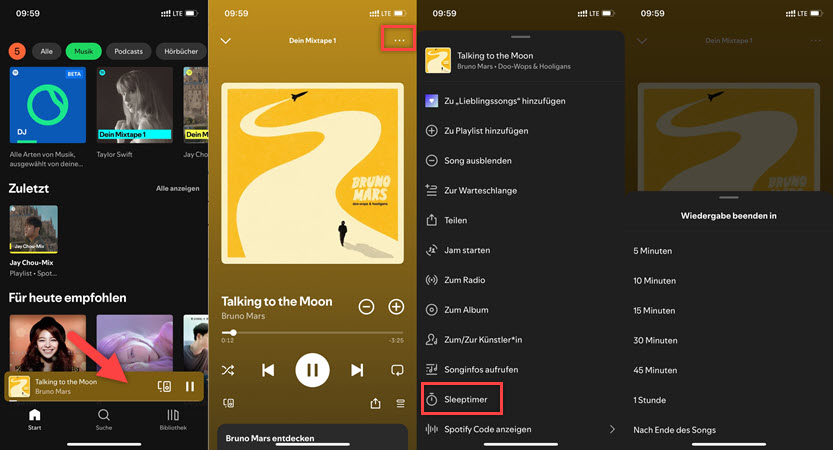This screenshot has width=833, height=450.
Task: Tap the disc icon next to Zum Album
Action: (431, 310)
